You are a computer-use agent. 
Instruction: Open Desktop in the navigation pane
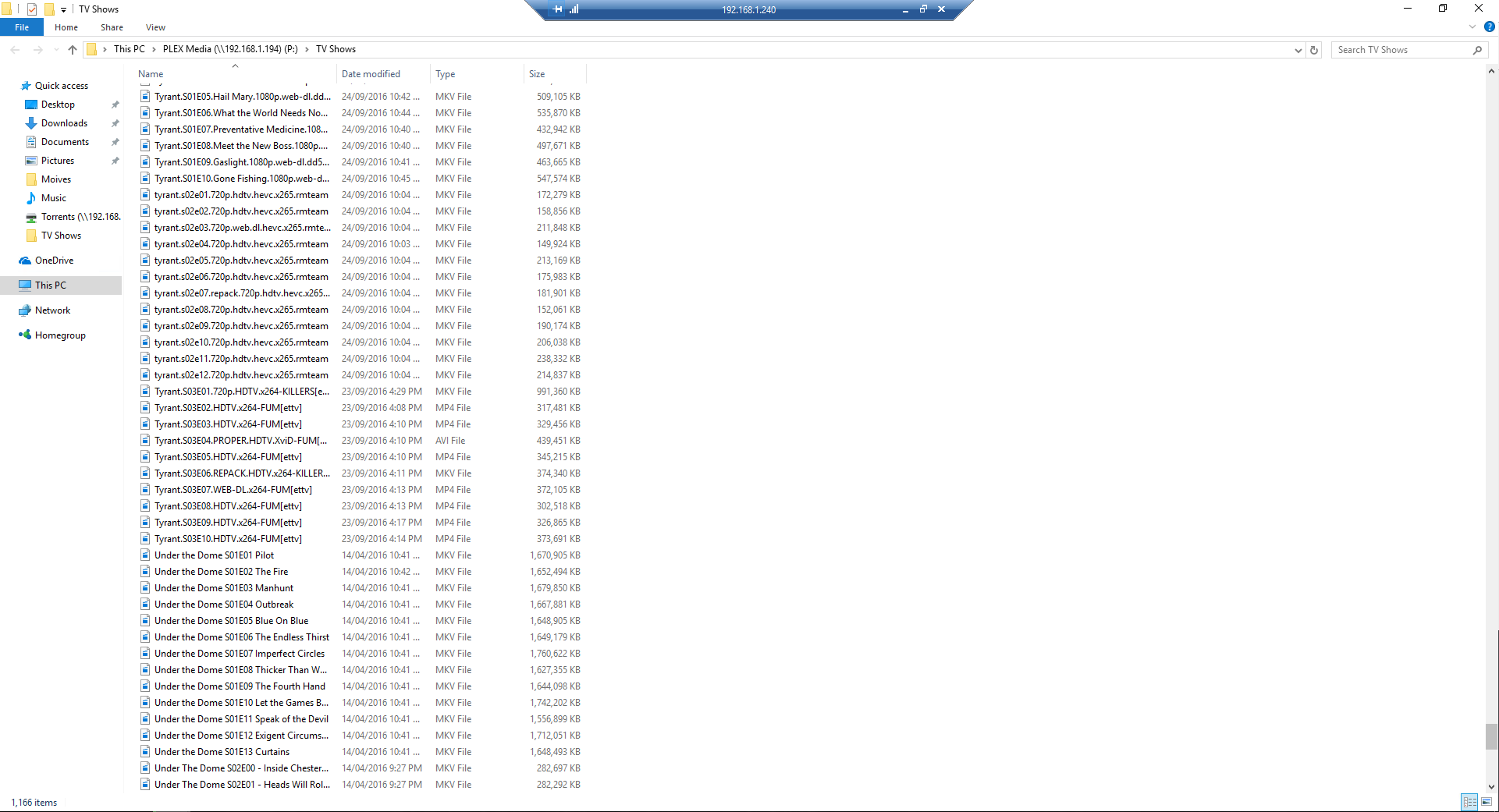[x=58, y=105]
